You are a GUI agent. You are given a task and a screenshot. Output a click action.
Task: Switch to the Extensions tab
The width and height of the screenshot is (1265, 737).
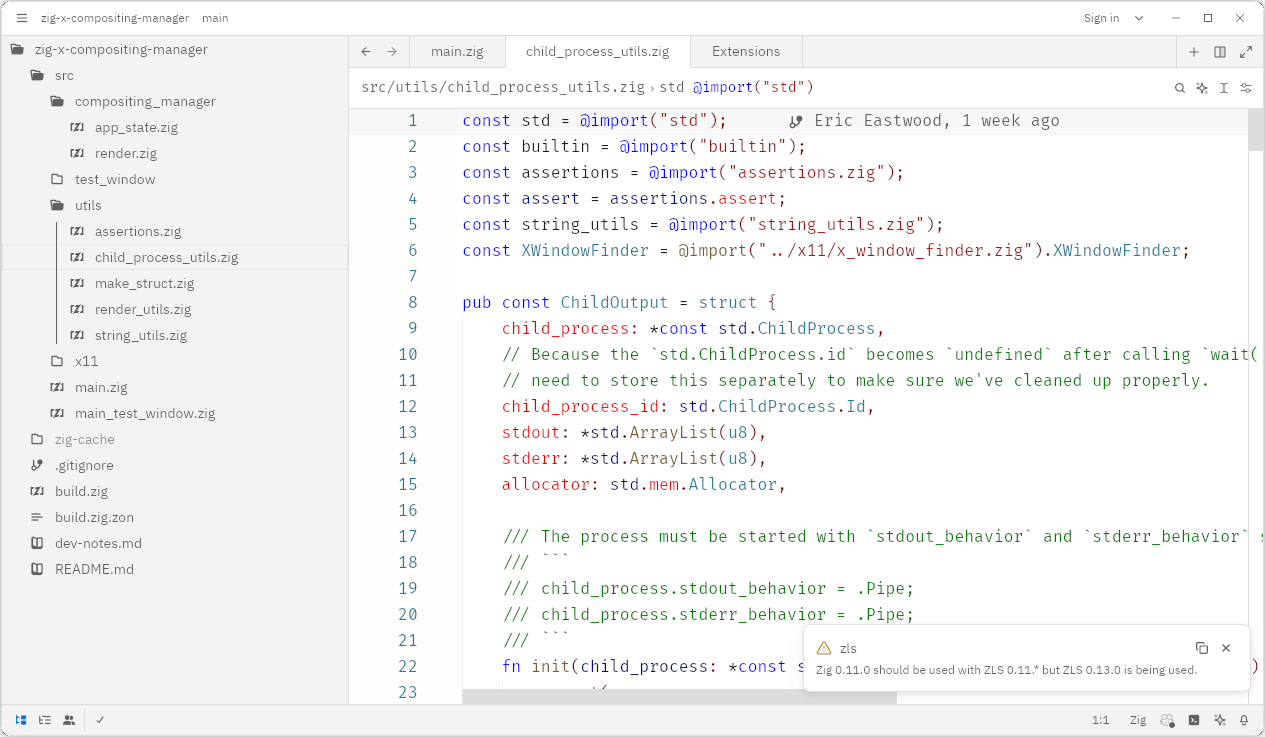tap(746, 51)
